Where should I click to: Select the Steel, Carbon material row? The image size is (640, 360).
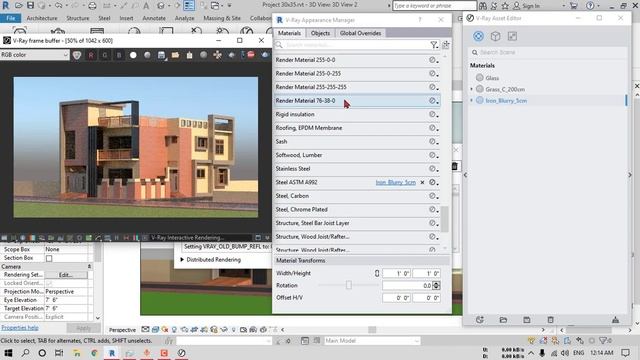[357, 196]
